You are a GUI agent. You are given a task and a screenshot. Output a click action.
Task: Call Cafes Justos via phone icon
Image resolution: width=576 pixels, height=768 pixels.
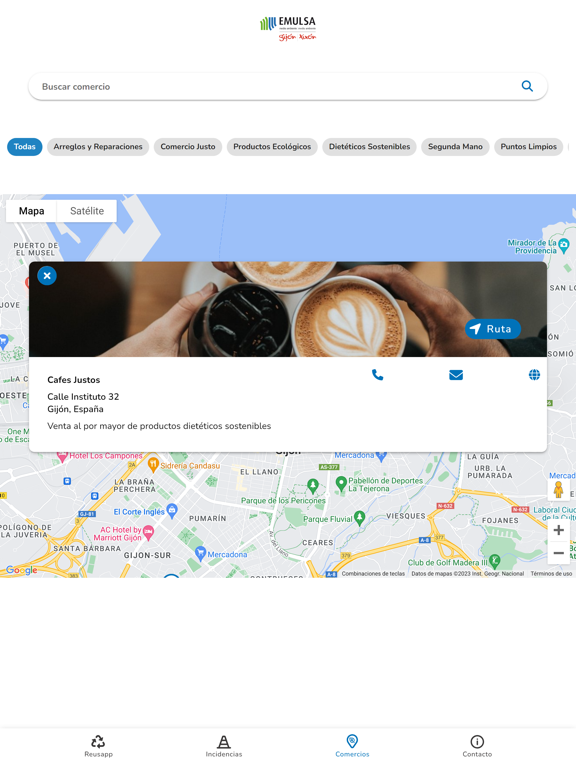click(x=377, y=375)
